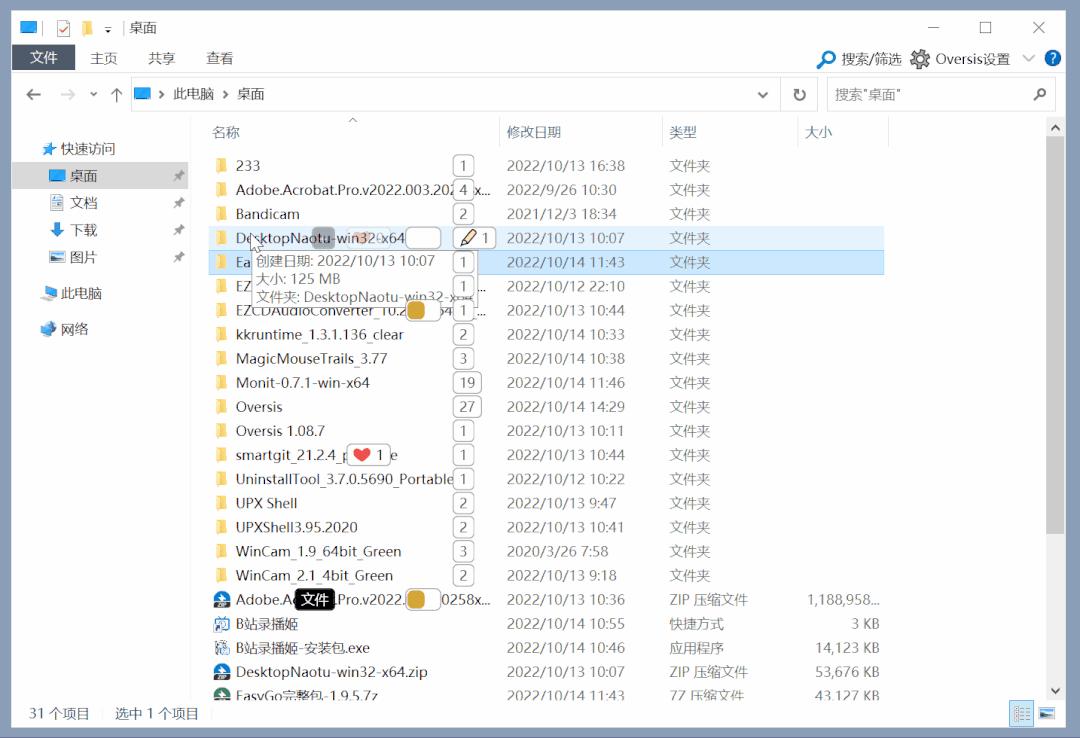Screen dimensions: 1080x738
Task: Go back with the back arrow
Action: (x=33, y=93)
